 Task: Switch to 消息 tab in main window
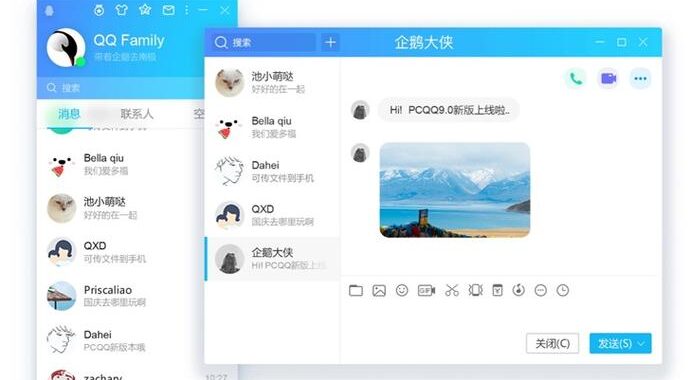tap(69, 114)
